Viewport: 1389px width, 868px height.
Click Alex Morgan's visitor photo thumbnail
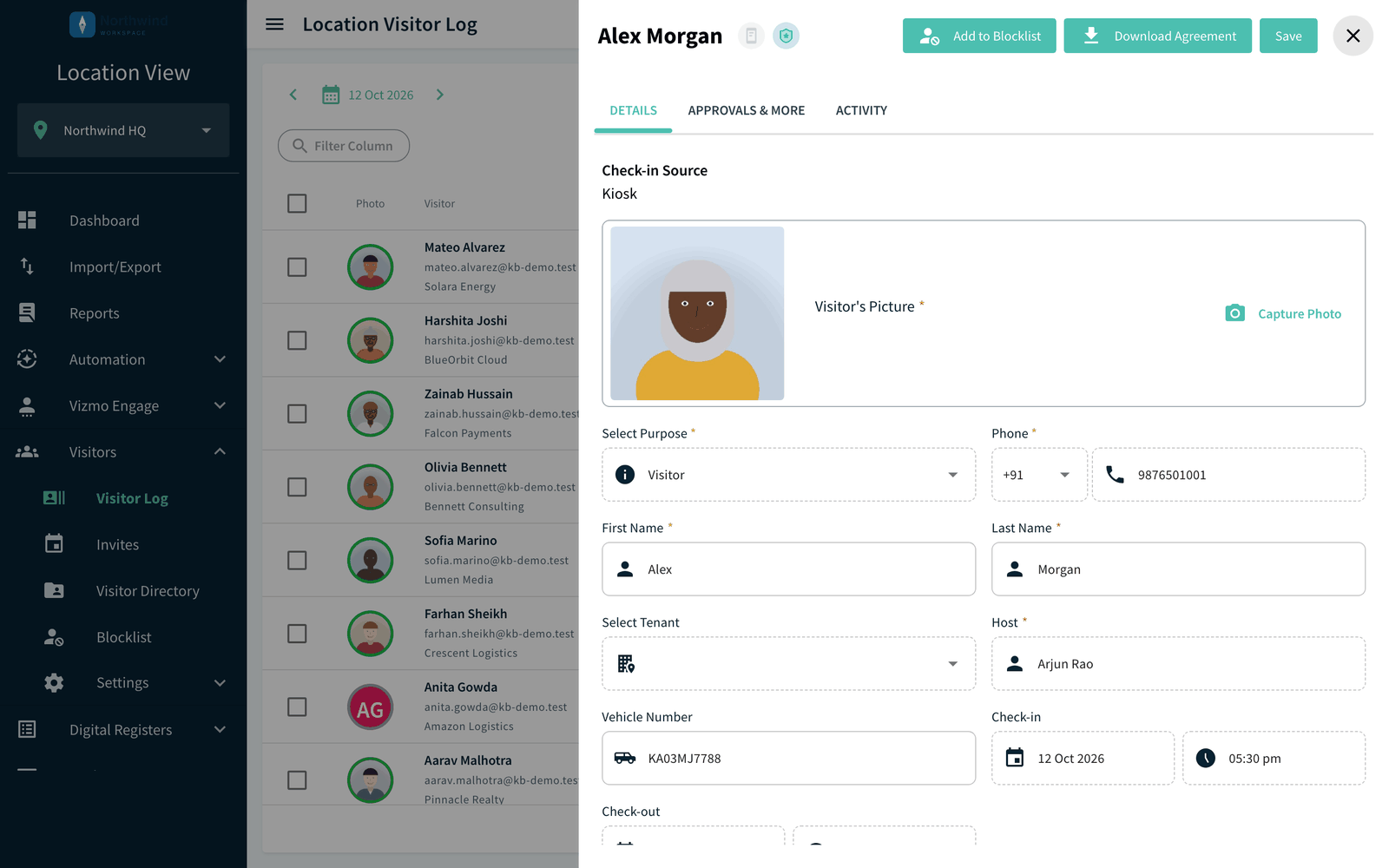(697, 313)
